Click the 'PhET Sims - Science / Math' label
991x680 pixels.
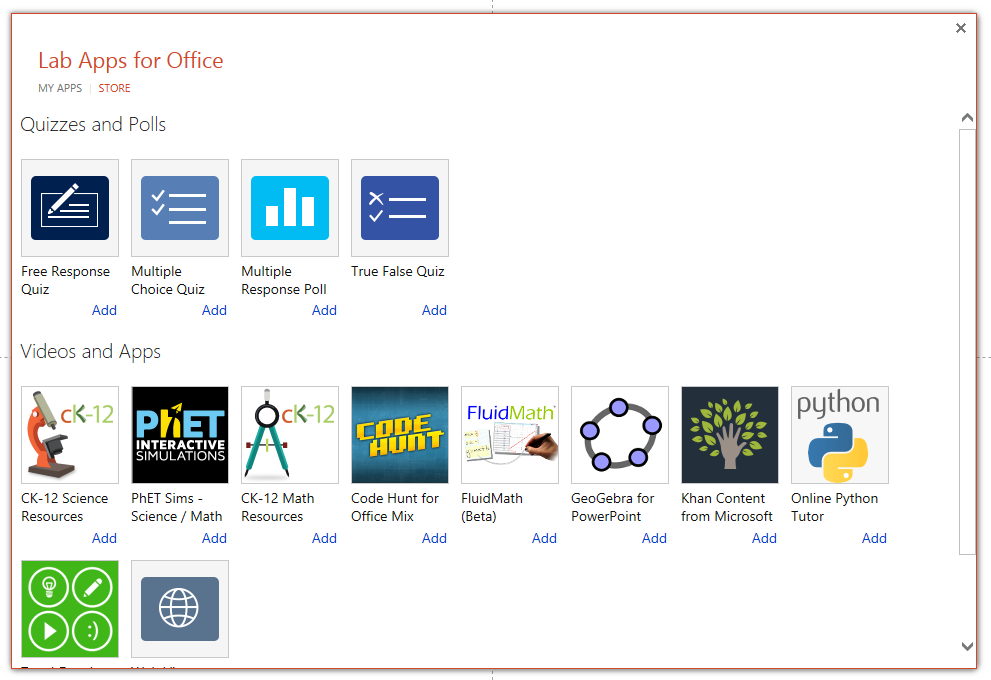(x=176, y=507)
